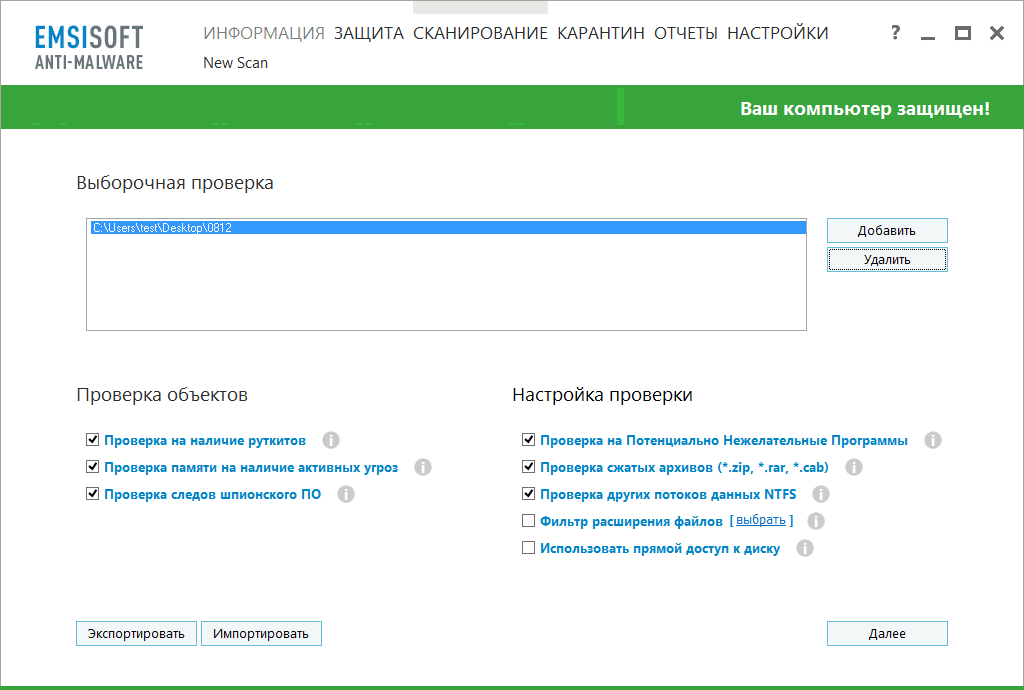This screenshot has height=690, width=1024.
Task: Click the info icon next to rootkit scan option
Action: coord(331,439)
